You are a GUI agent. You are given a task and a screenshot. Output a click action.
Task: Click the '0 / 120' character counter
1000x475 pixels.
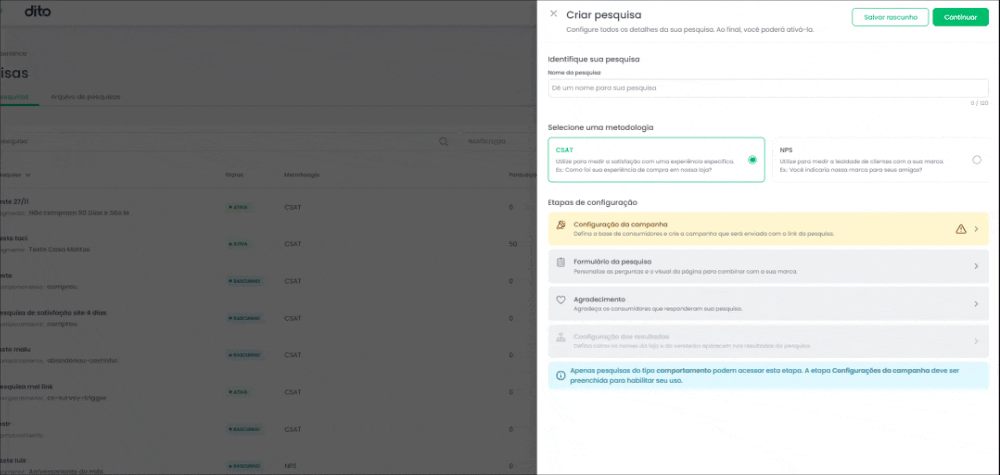(x=980, y=103)
